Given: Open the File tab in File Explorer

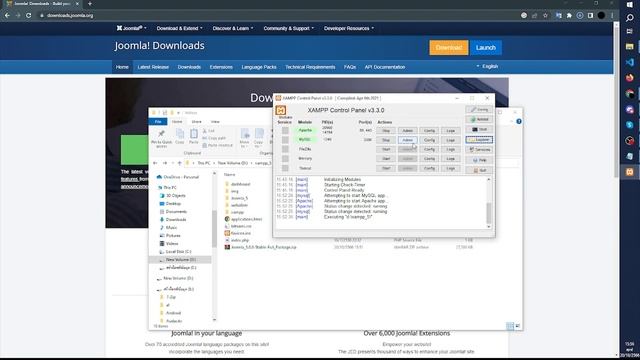Looking at the screenshot, I should click(158, 122).
